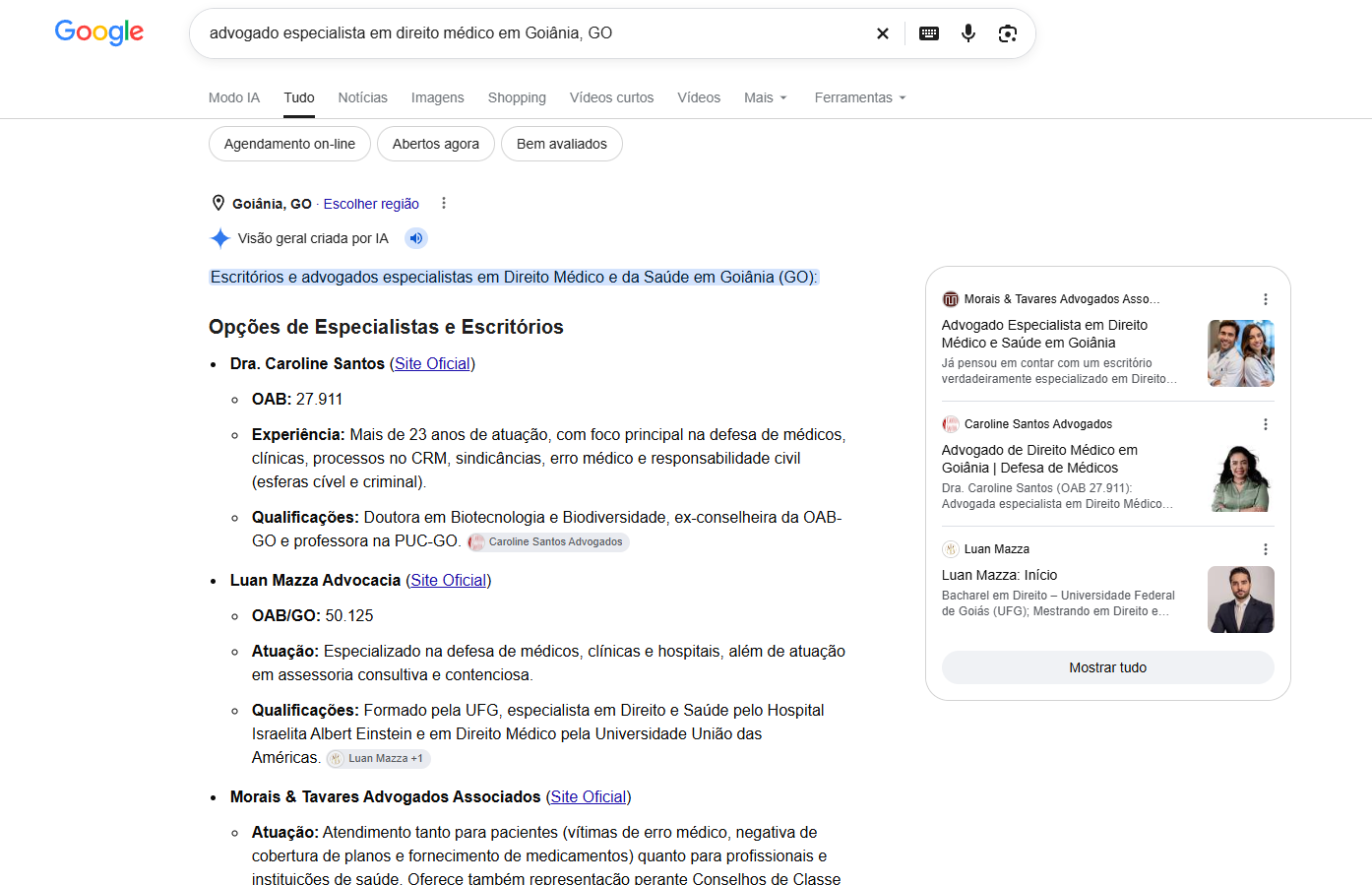Open Morais & Tavares Site Oficial link

pos(589,796)
